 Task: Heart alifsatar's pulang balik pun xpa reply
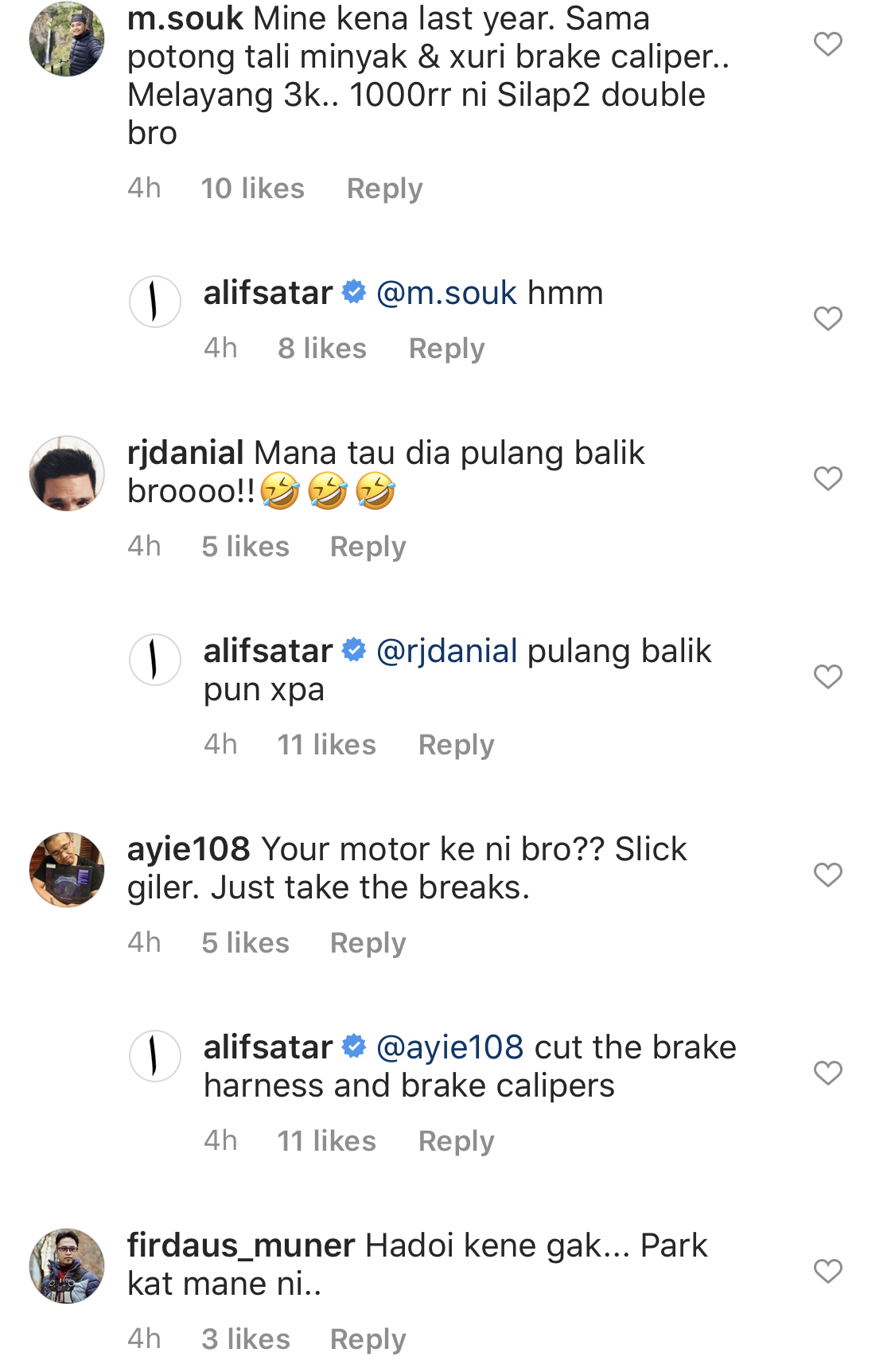[x=827, y=676]
